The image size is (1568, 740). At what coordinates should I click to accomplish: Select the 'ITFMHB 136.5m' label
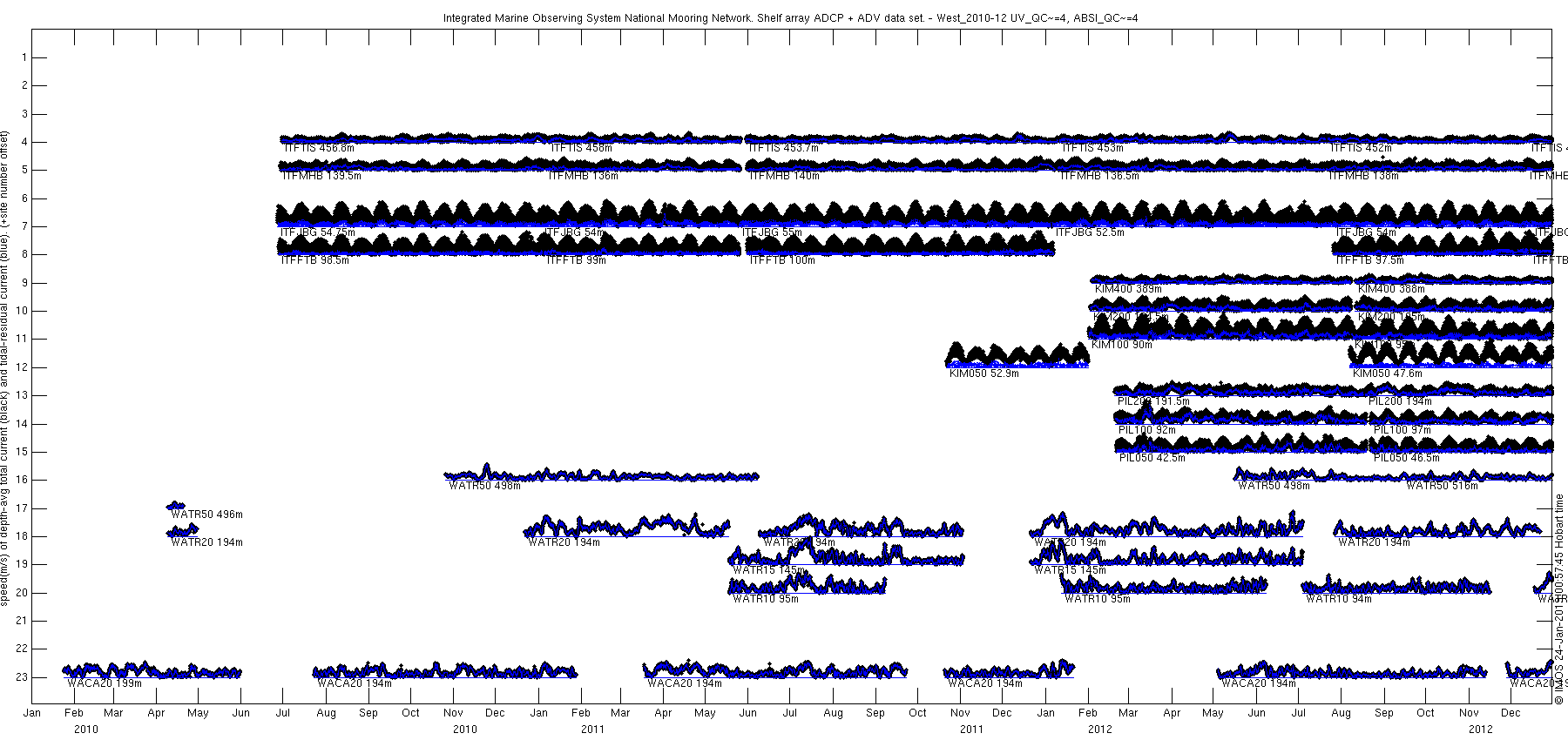(x=1099, y=176)
